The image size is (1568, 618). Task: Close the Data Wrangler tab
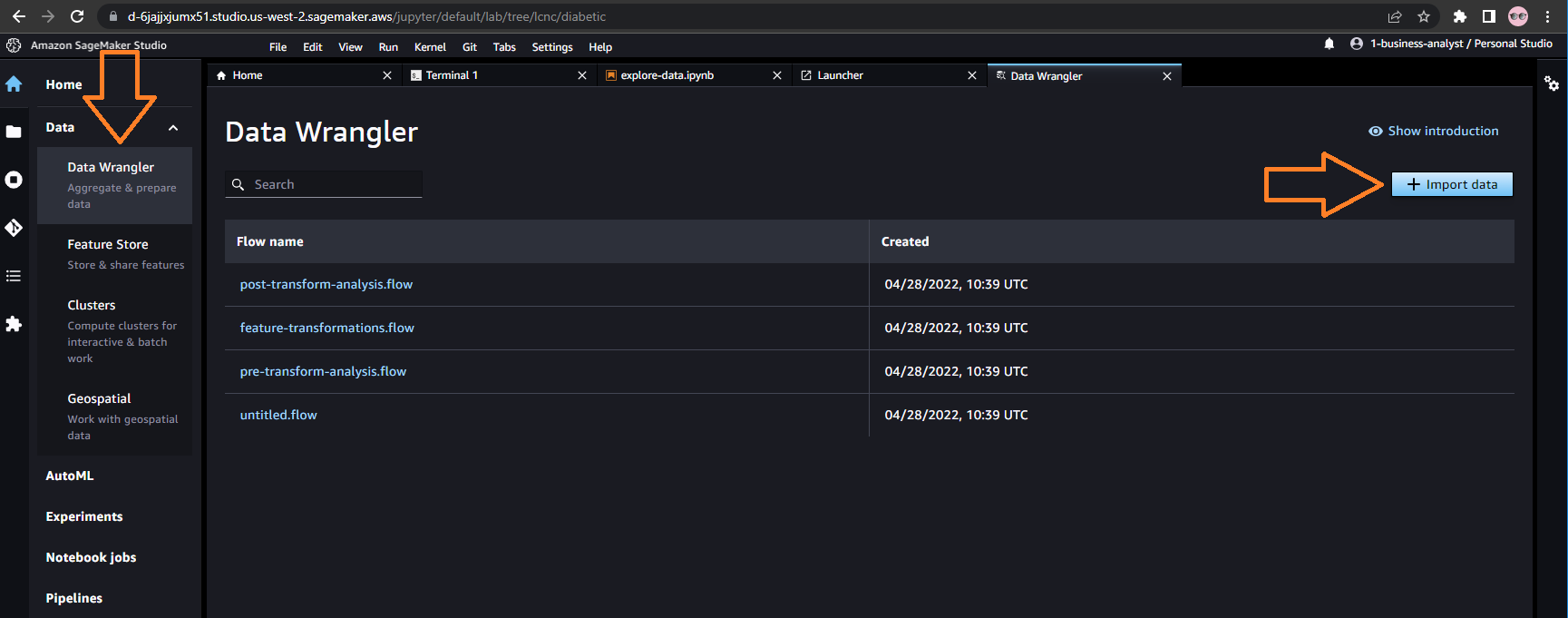click(1167, 76)
